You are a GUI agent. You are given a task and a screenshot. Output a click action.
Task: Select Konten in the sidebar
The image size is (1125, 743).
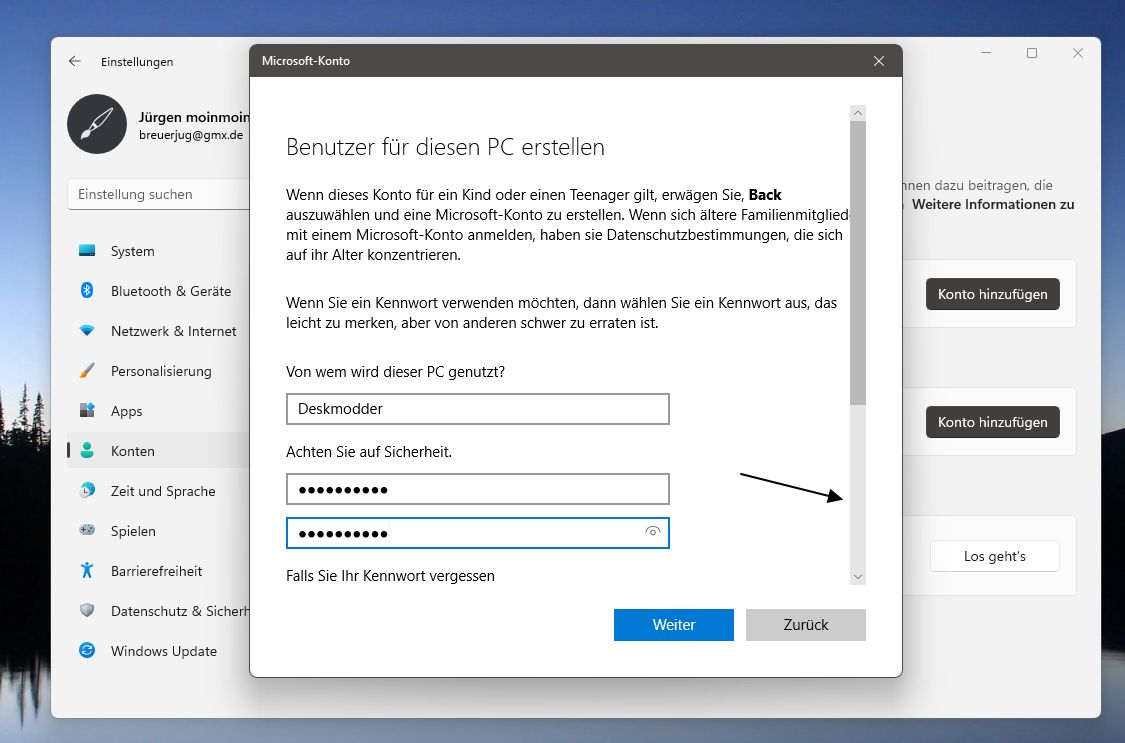click(x=159, y=451)
